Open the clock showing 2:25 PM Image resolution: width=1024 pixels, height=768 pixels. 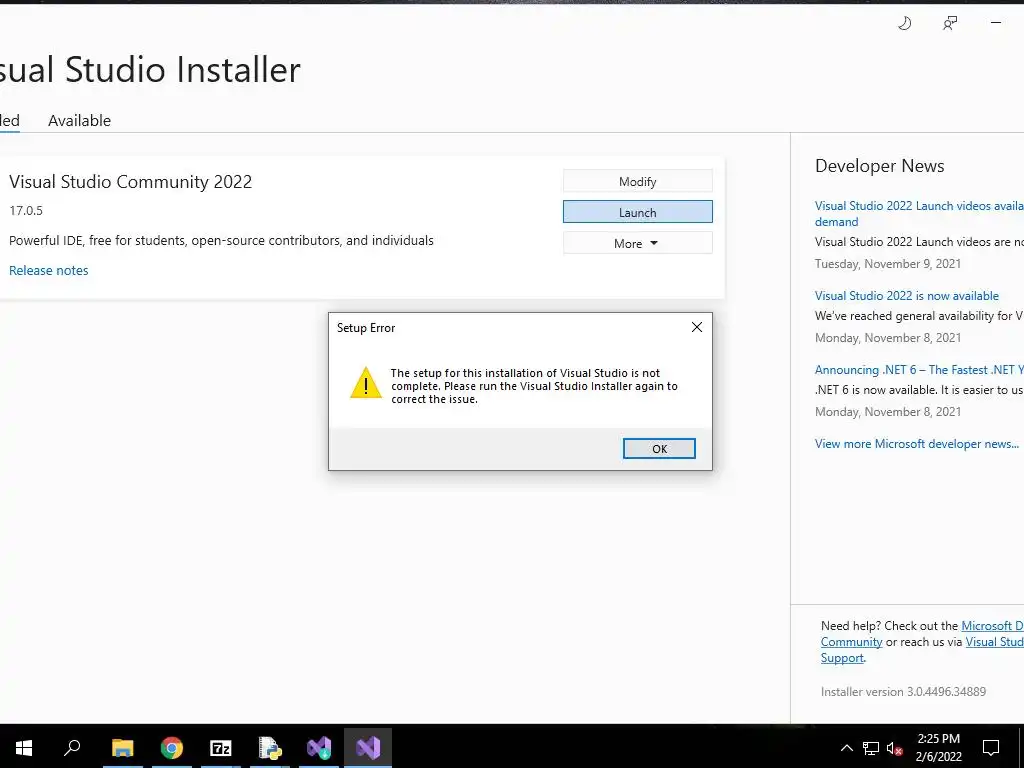coord(938,748)
